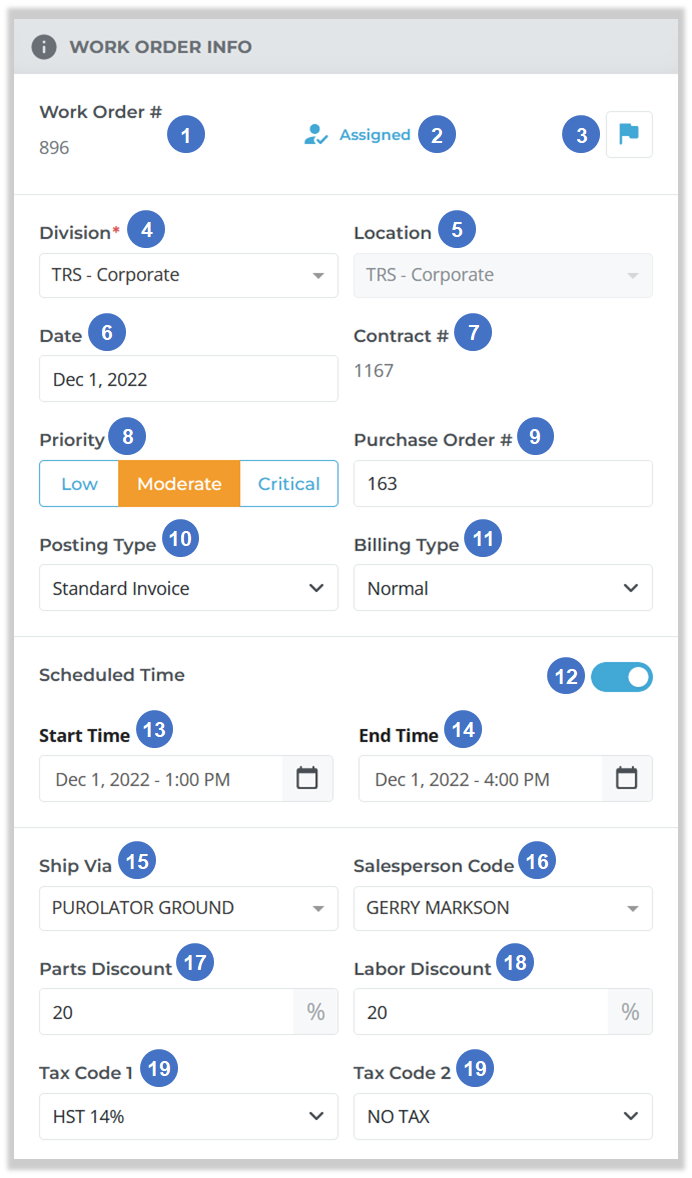Select the Moderate priority option

179,483
